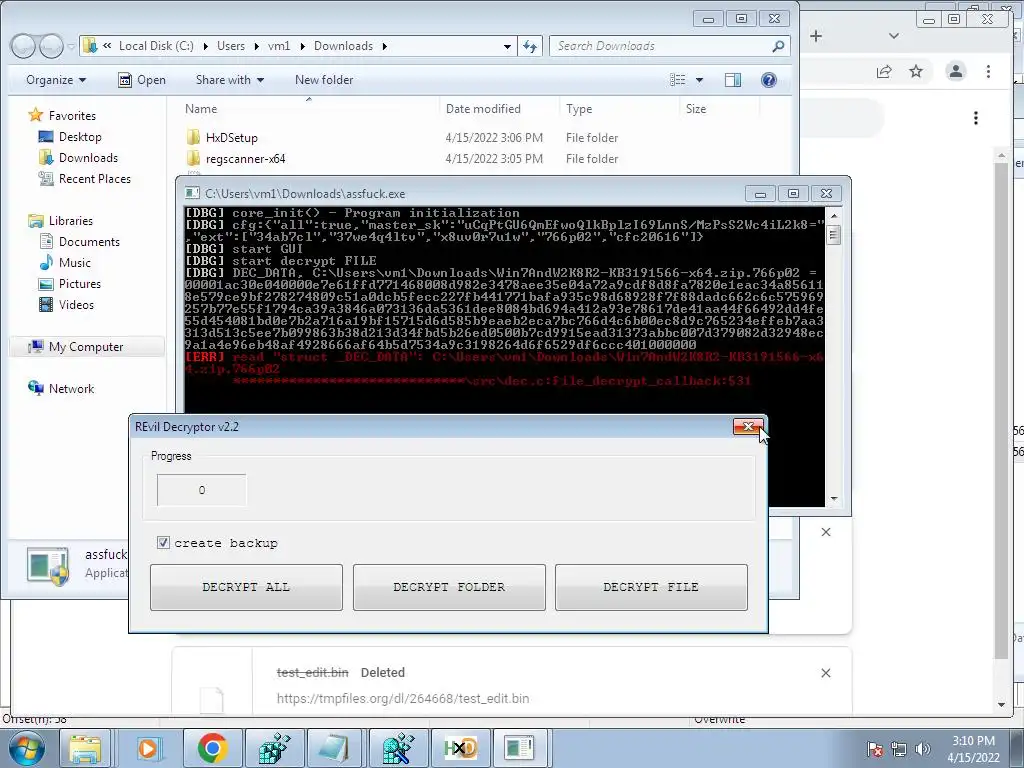Open Music library

[74, 263]
